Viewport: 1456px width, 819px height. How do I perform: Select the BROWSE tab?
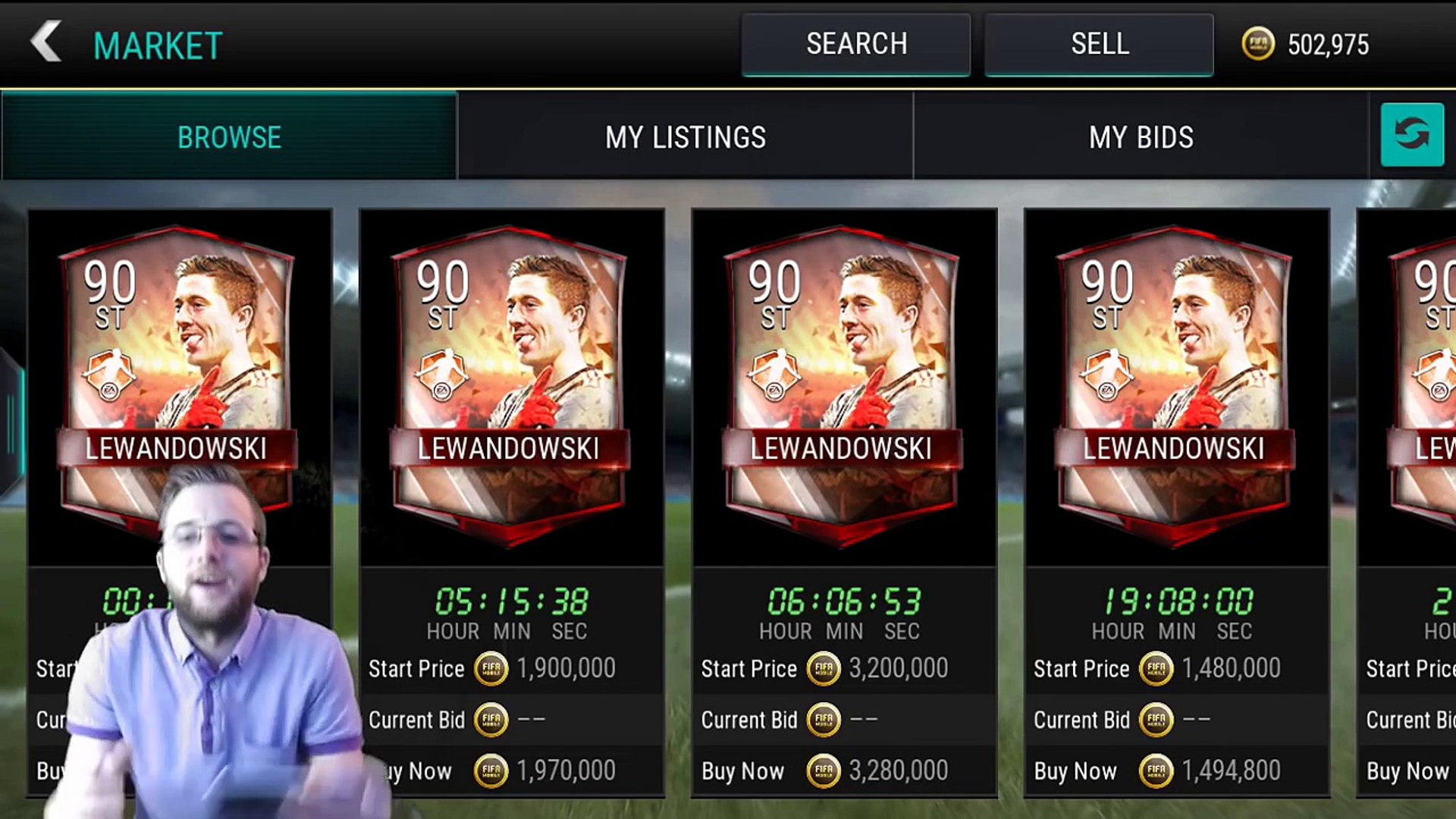tap(229, 136)
